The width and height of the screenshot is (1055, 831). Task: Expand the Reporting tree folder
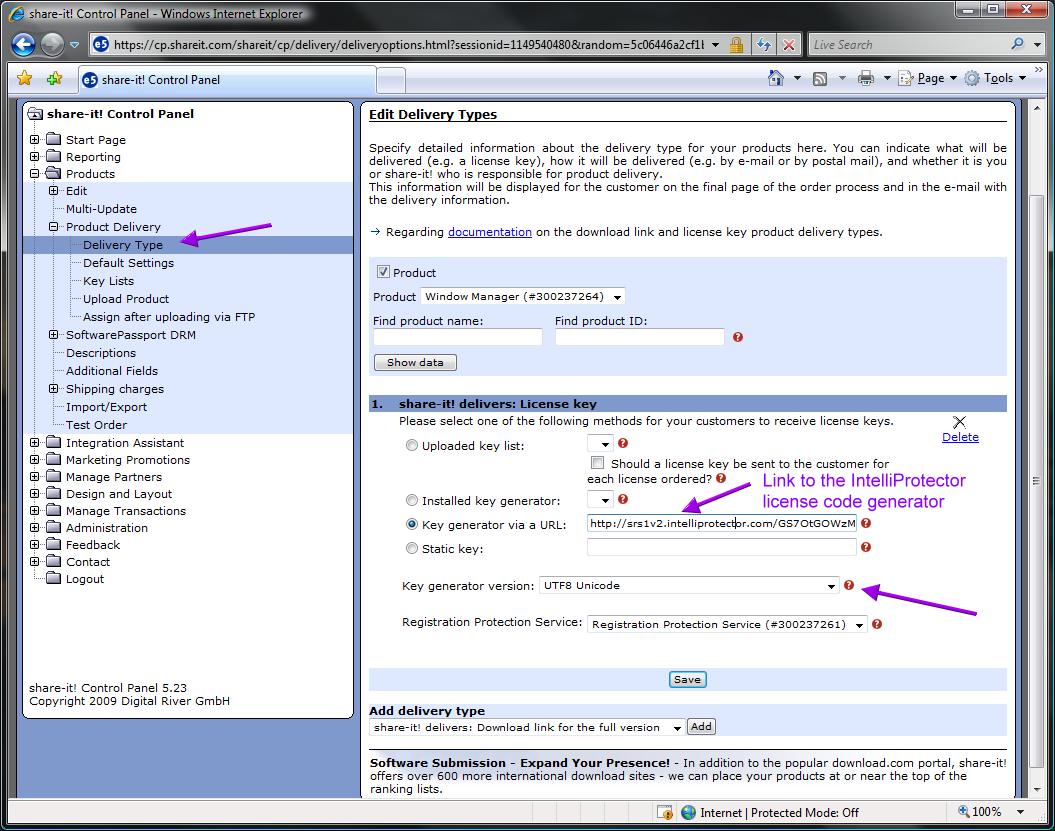tap(35, 157)
